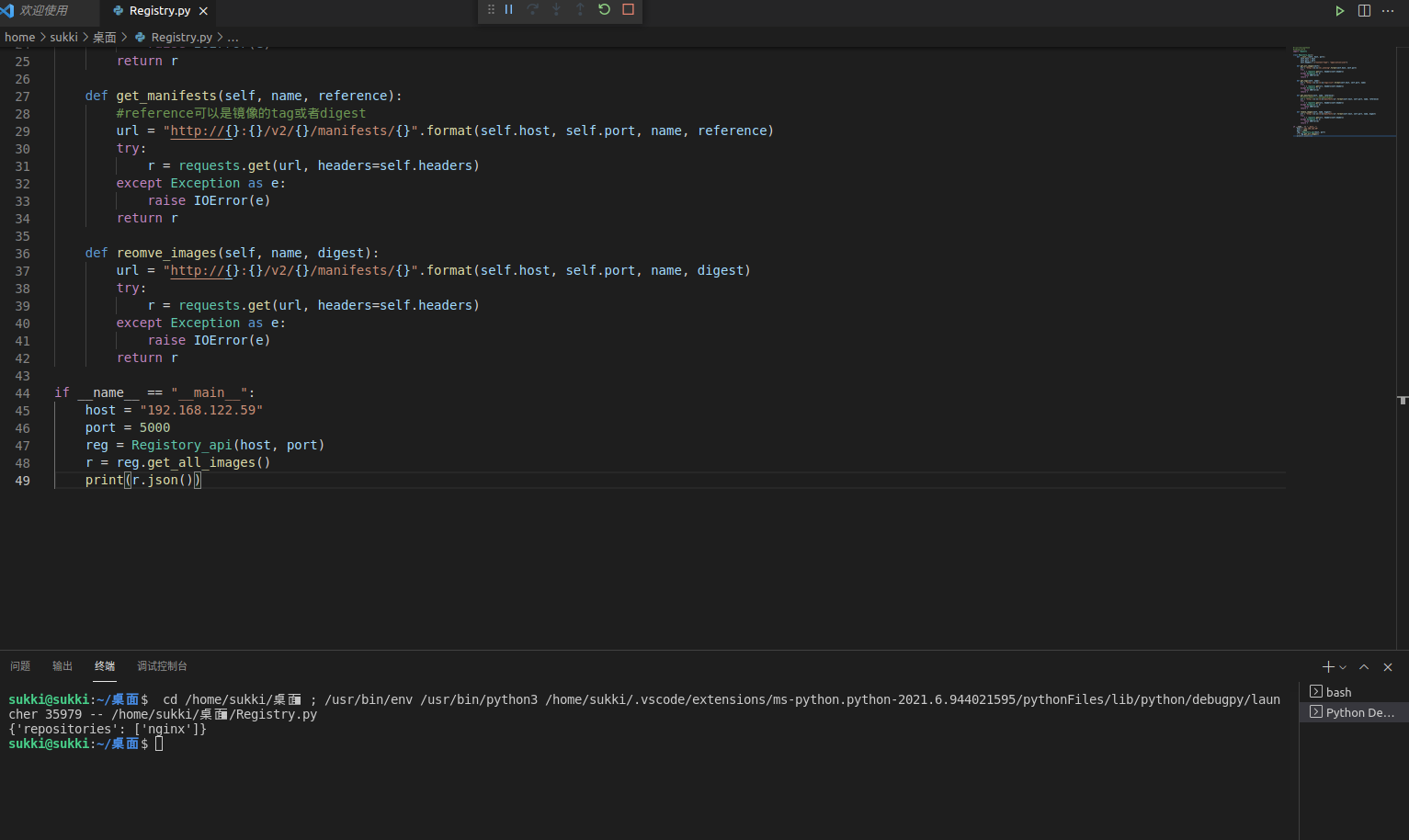Close the Registry.py tab
The image size is (1409, 840).
tap(203, 11)
